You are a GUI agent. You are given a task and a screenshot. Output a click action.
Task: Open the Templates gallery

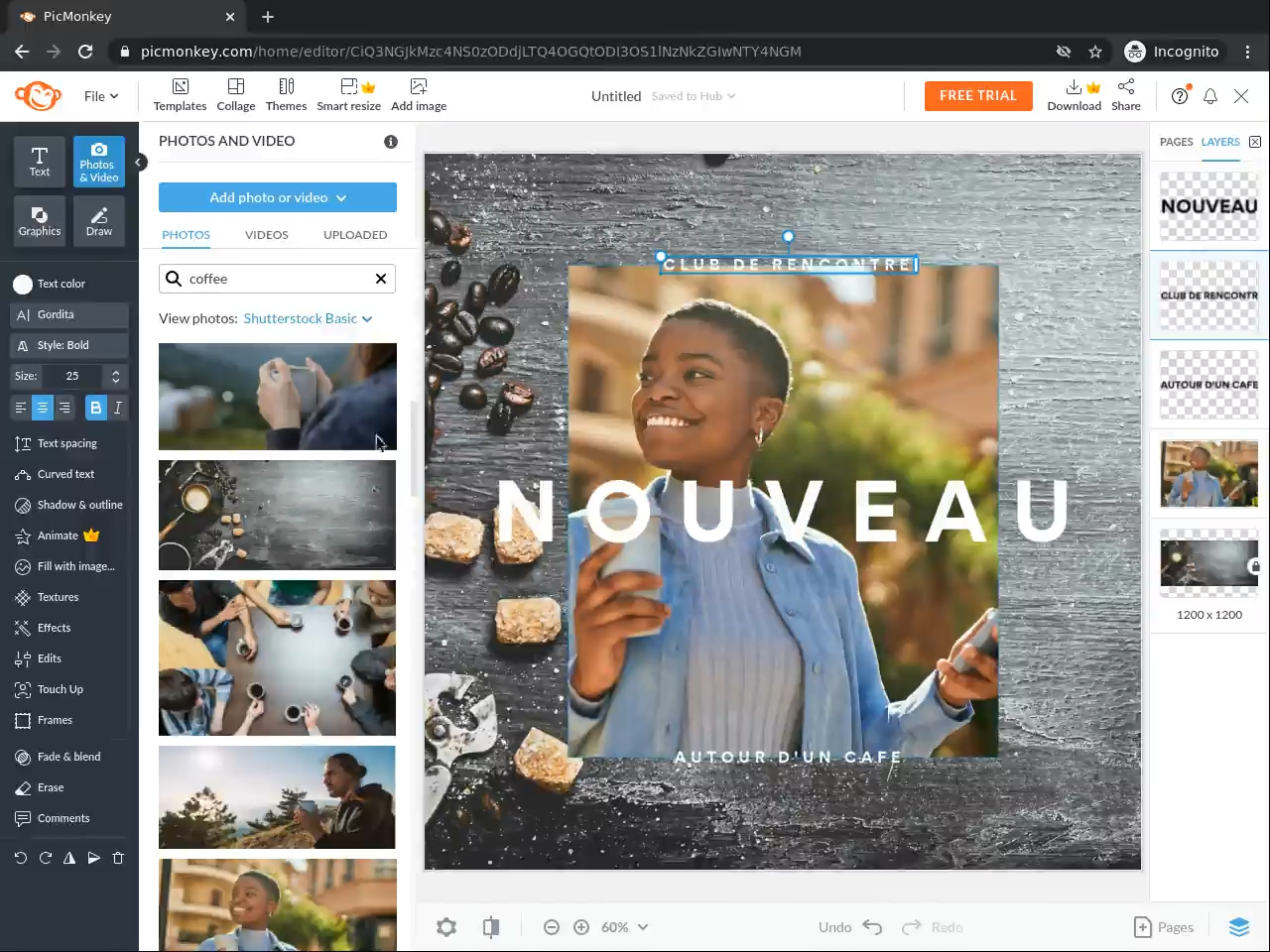[x=180, y=95]
